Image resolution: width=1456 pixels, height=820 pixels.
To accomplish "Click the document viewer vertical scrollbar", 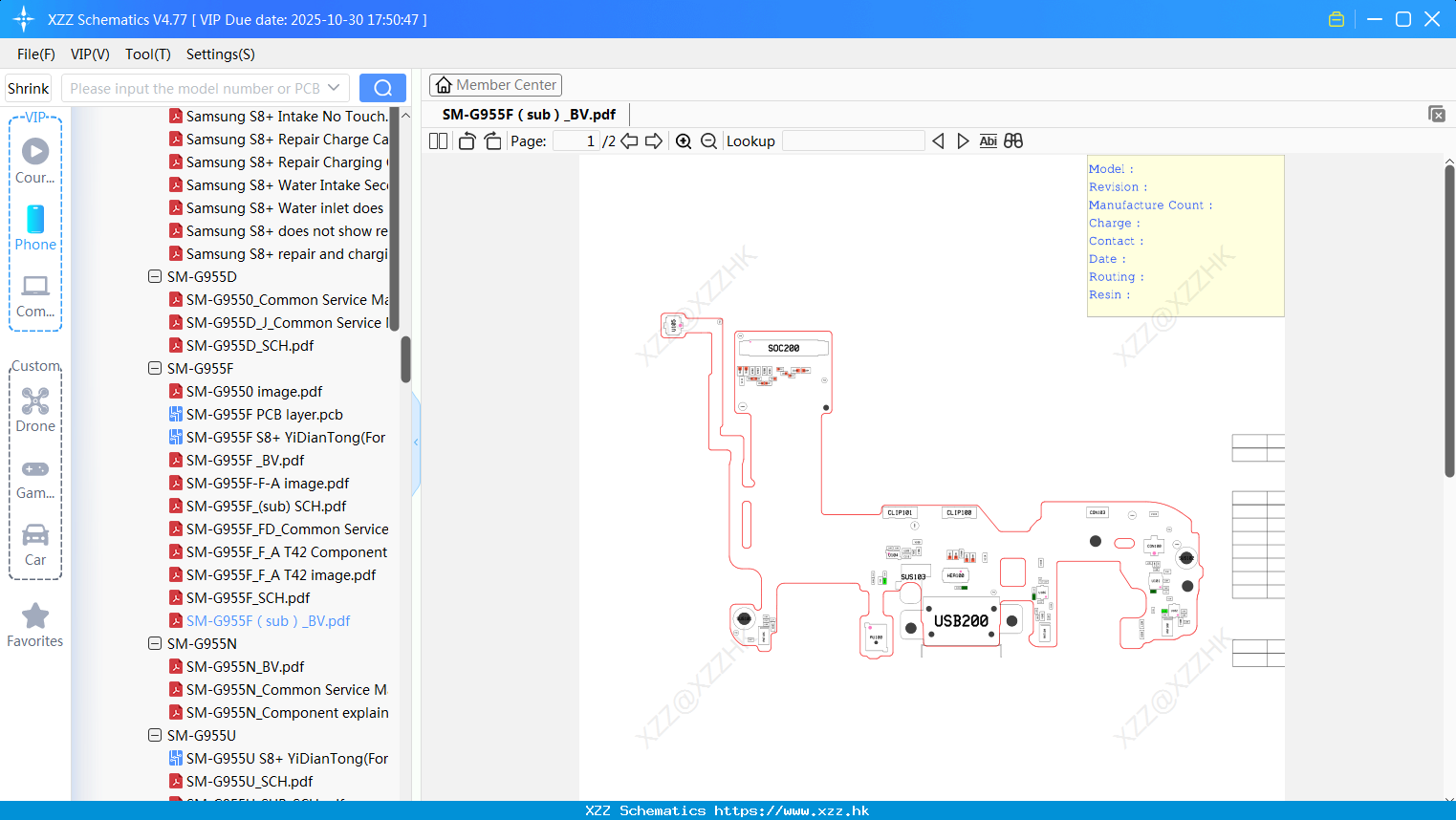I will point(1449,320).
